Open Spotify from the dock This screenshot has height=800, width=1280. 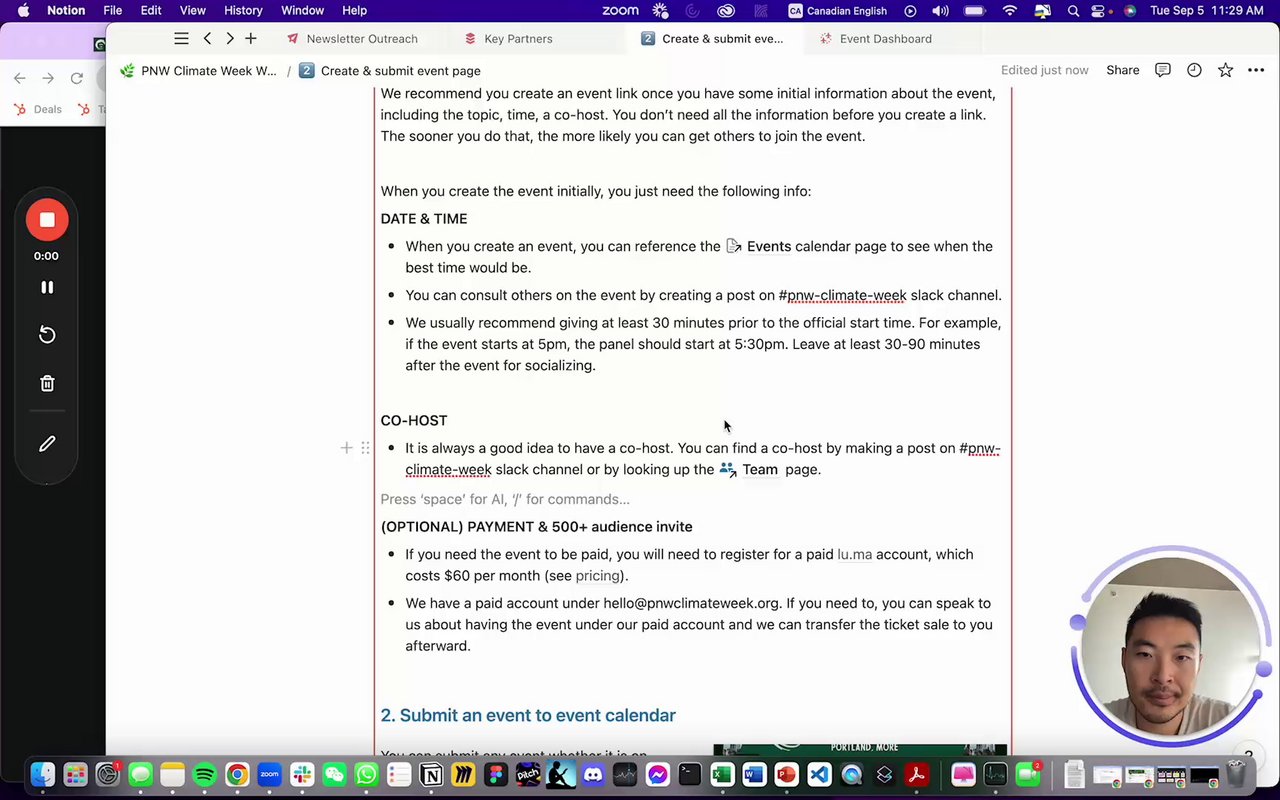[x=204, y=774]
